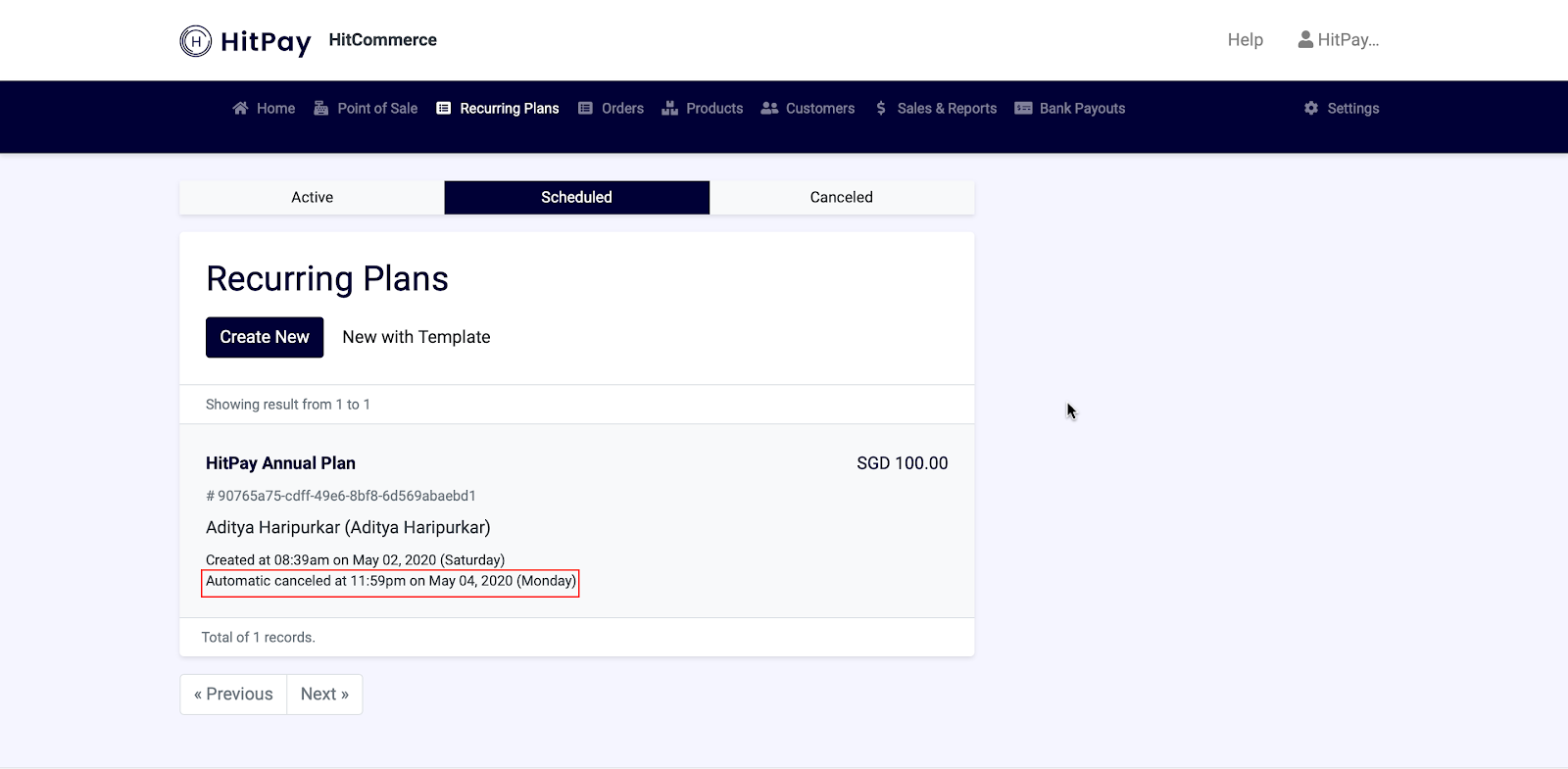Click the plan ID 90765a75-cdff text
This screenshot has height=769, width=1568.
click(341, 496)
